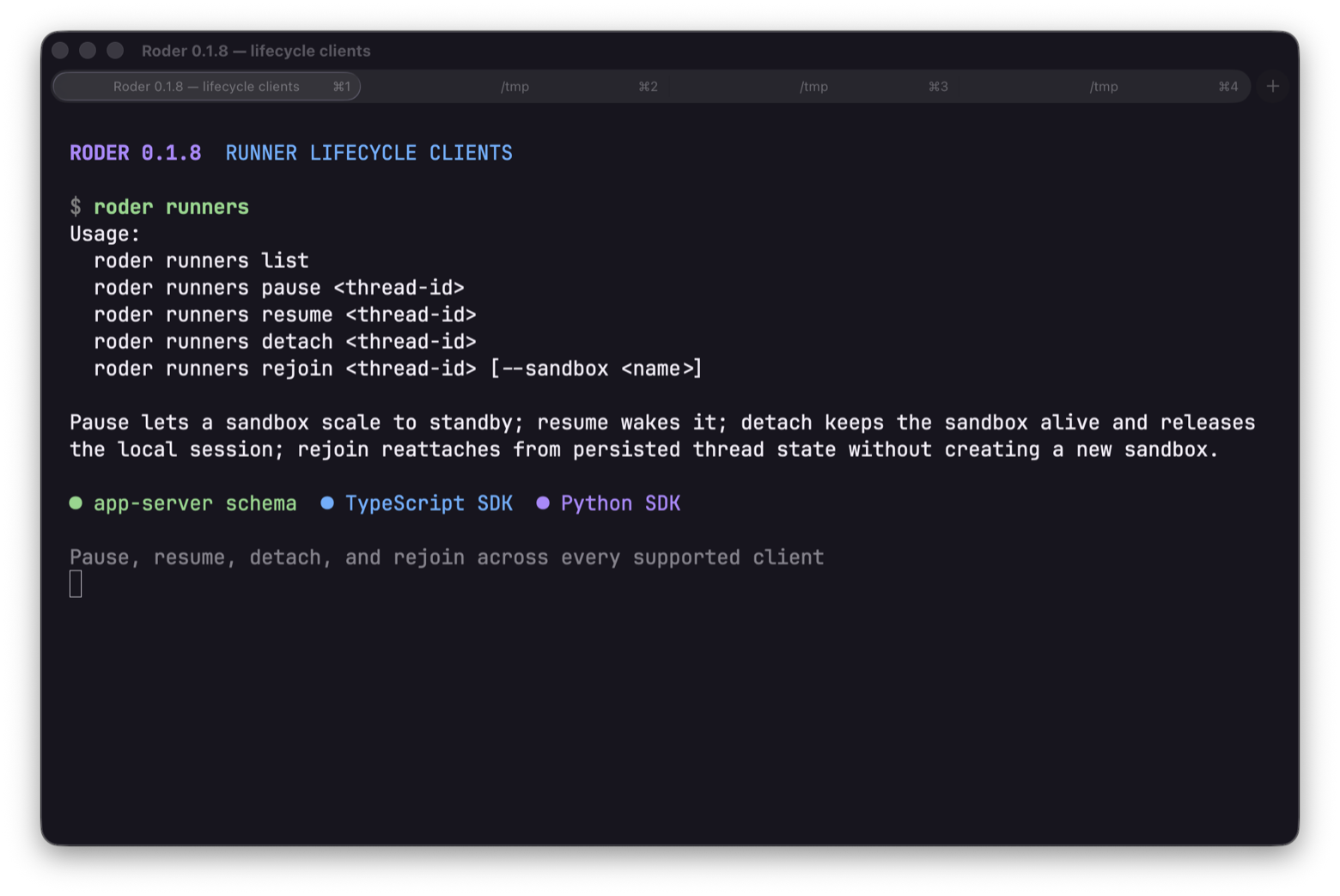
Task: Click the 'roder runners detach <thread-id>' line
Action: coord(285,341)
